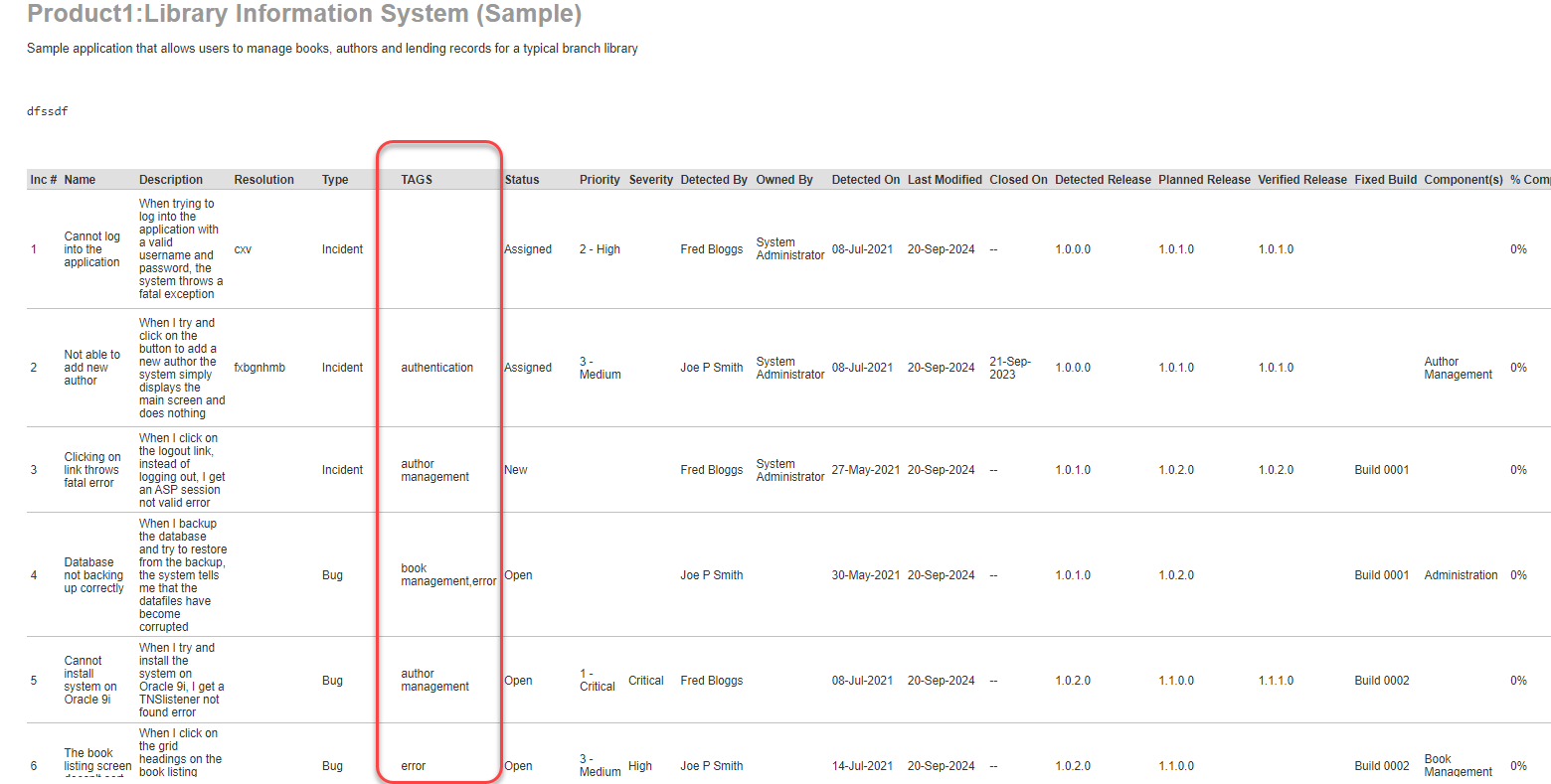
Task: Select incident name 'Cannot log into the application'
Action: click(x=91, y=249)
